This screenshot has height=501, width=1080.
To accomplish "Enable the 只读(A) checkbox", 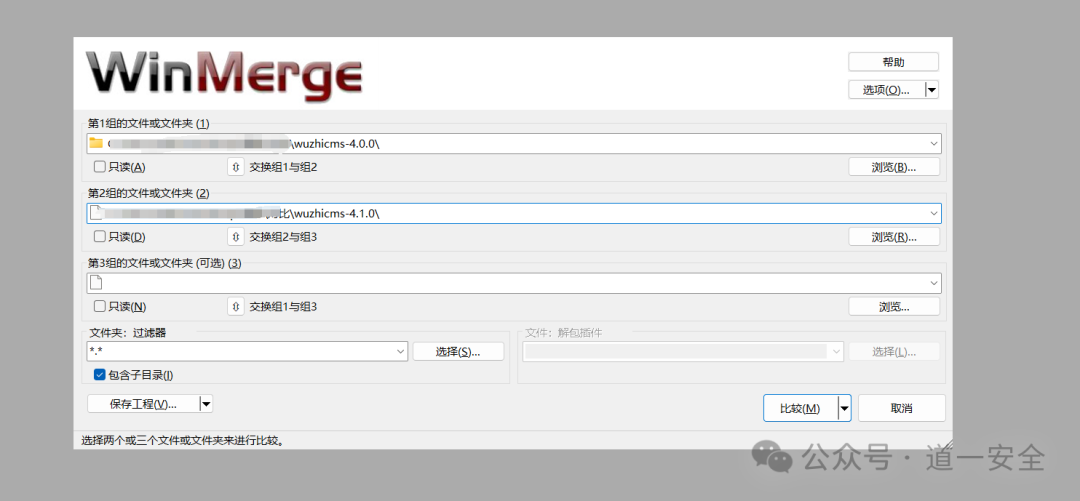I will 100,167.
